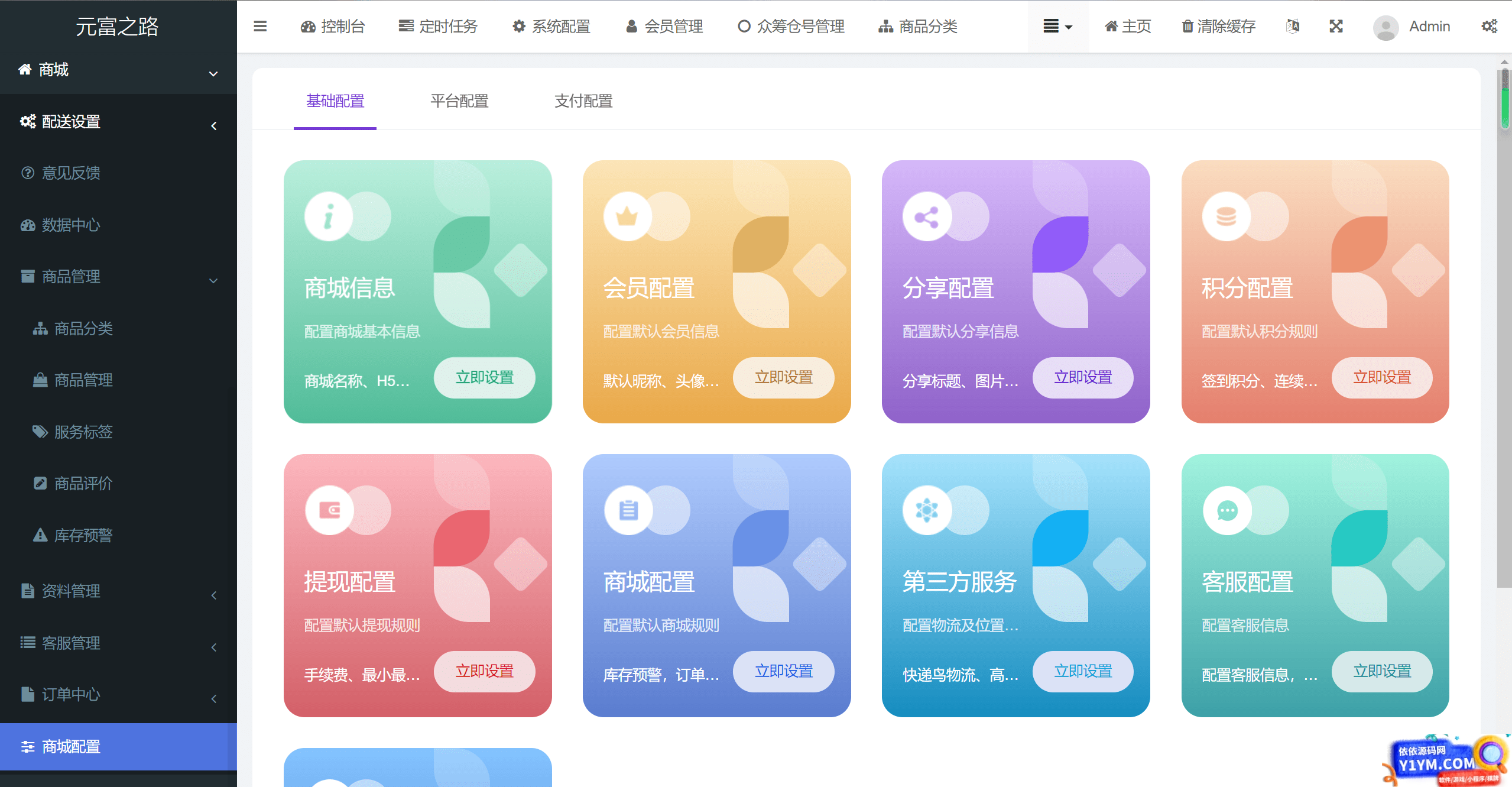Open 众筹仓号管理 in top navigation

[x=791, y=26]
